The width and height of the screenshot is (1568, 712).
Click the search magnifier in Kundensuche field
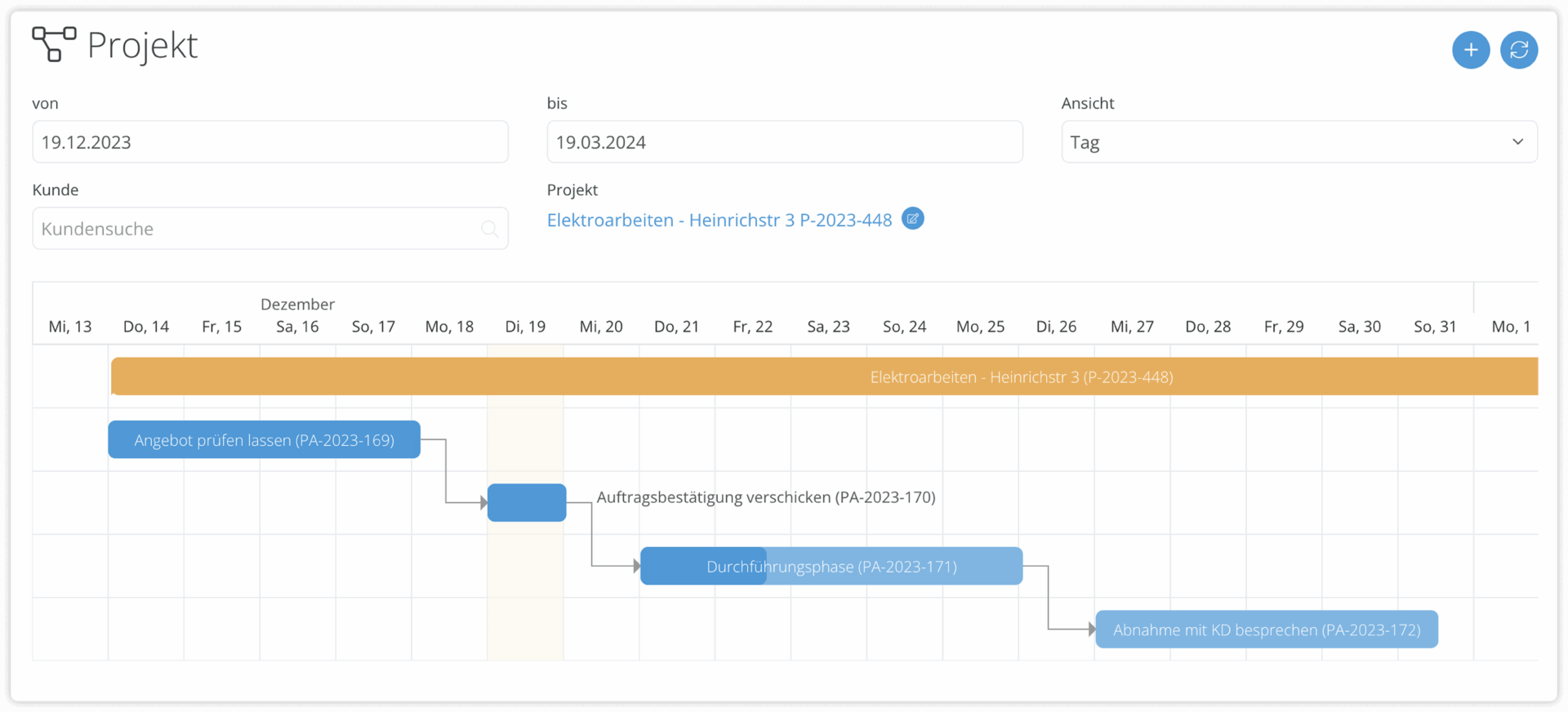coord(489,229)
